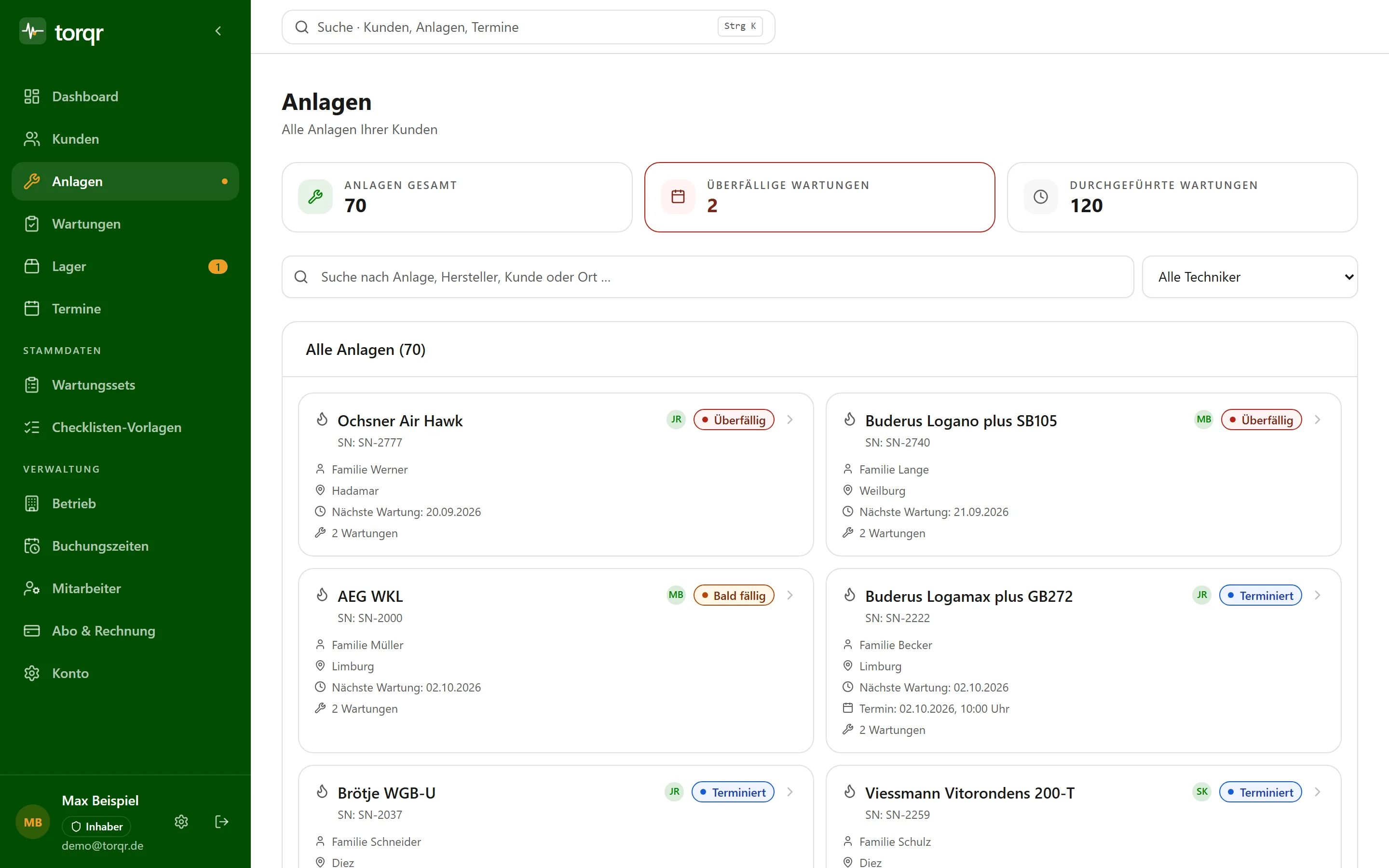Open Checklisten-Vorlagen in the sidebar
Image resolution: width=1389 pixels, height=868 pixels.
pyautogui.click(x=125, y=428)
